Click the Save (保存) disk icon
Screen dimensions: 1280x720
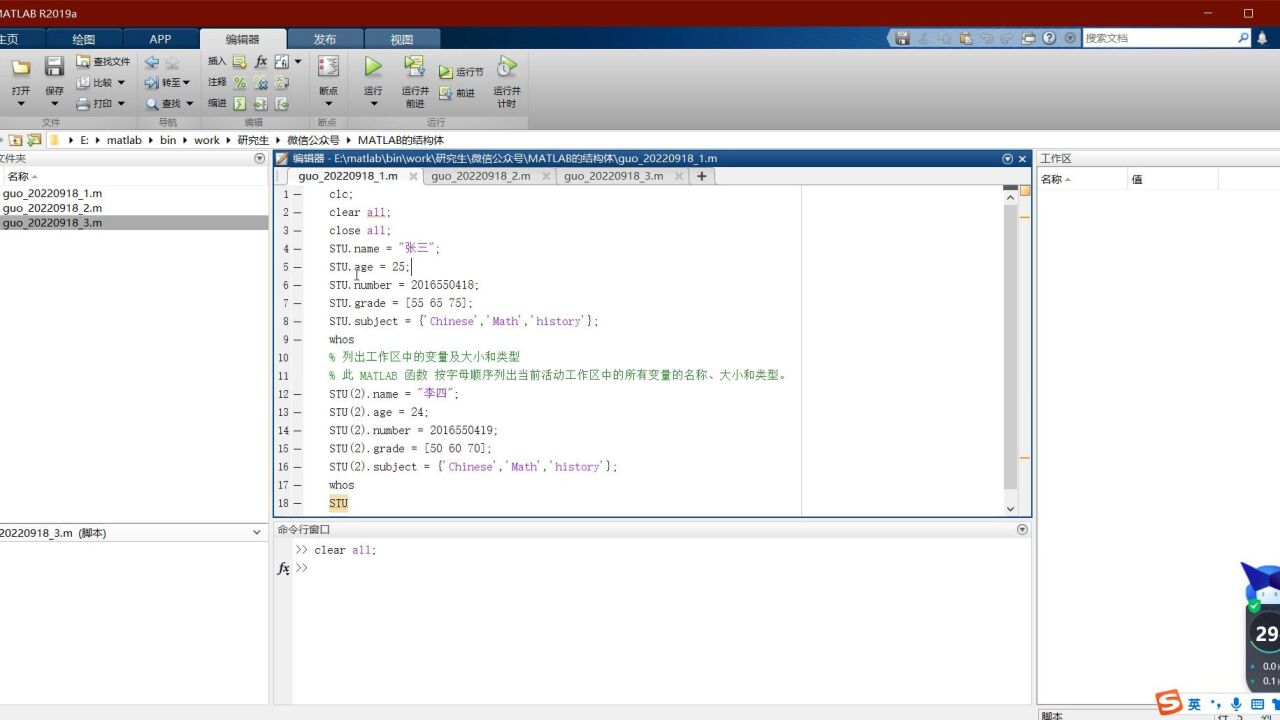pos(55,67)
